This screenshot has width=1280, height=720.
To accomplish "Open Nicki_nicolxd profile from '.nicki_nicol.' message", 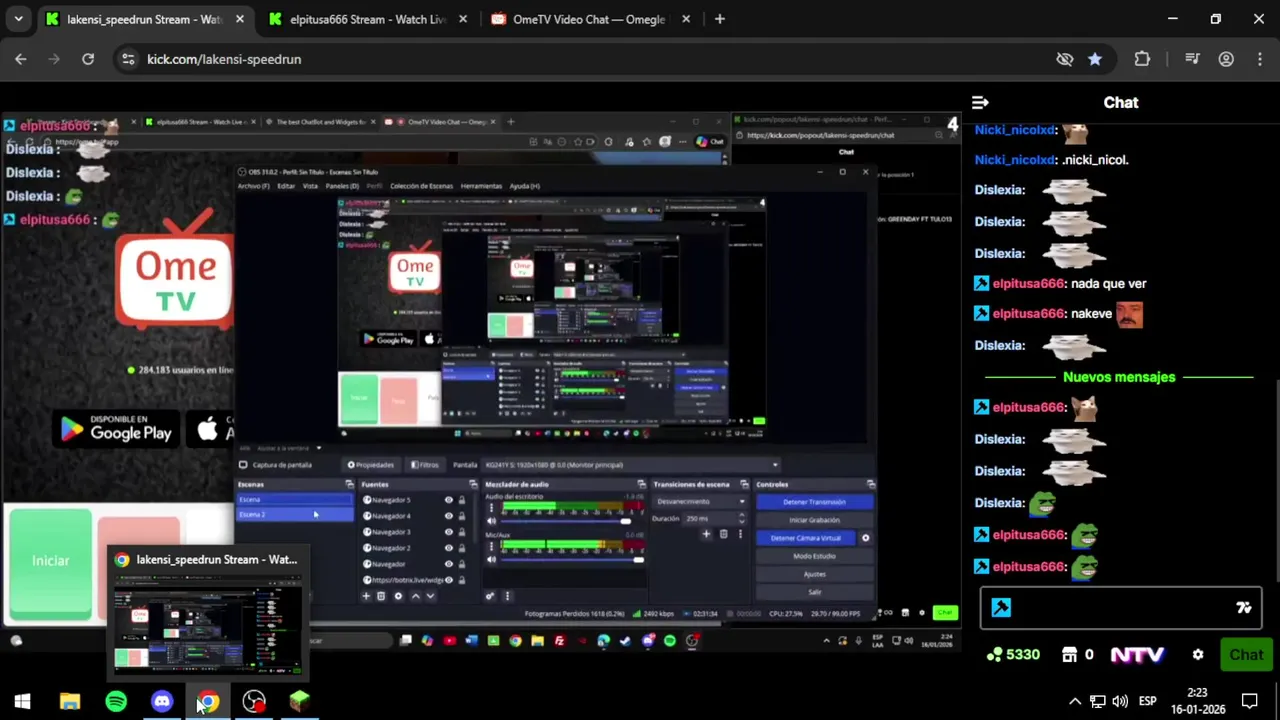I will click(x=1015, y=160).
